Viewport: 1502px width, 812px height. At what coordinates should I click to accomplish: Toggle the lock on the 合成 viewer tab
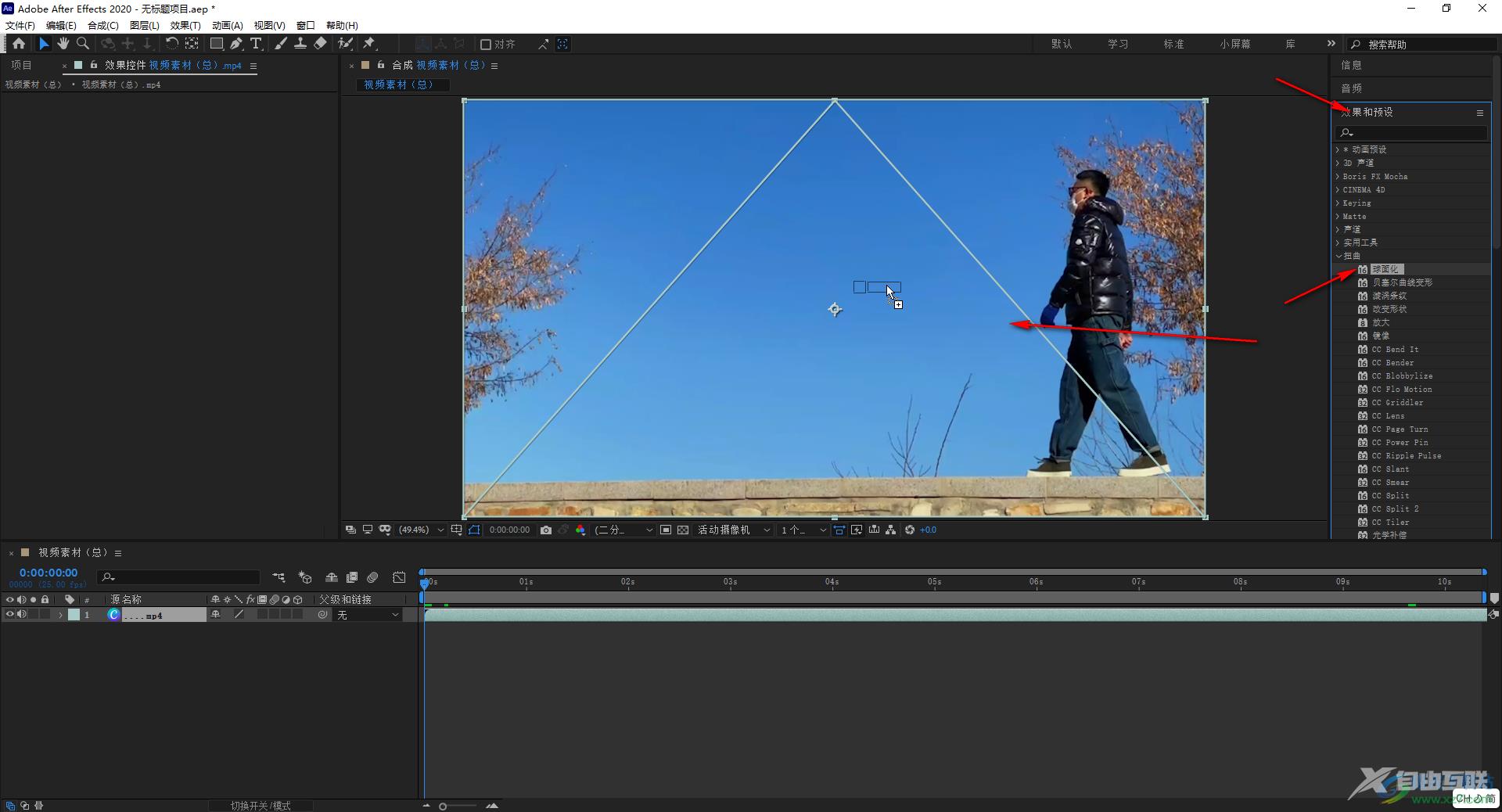tap(381, 65)
